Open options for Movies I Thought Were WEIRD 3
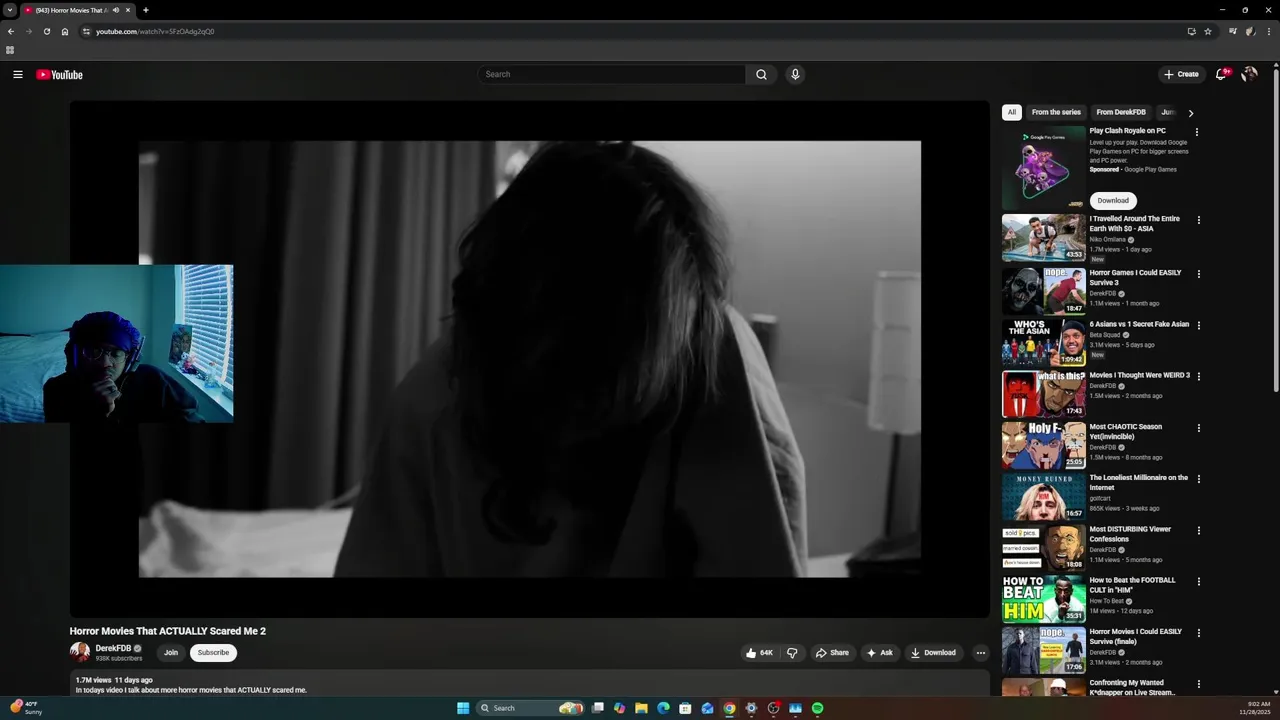This screenshot has width=1280, height=720. coord(1199,377)
